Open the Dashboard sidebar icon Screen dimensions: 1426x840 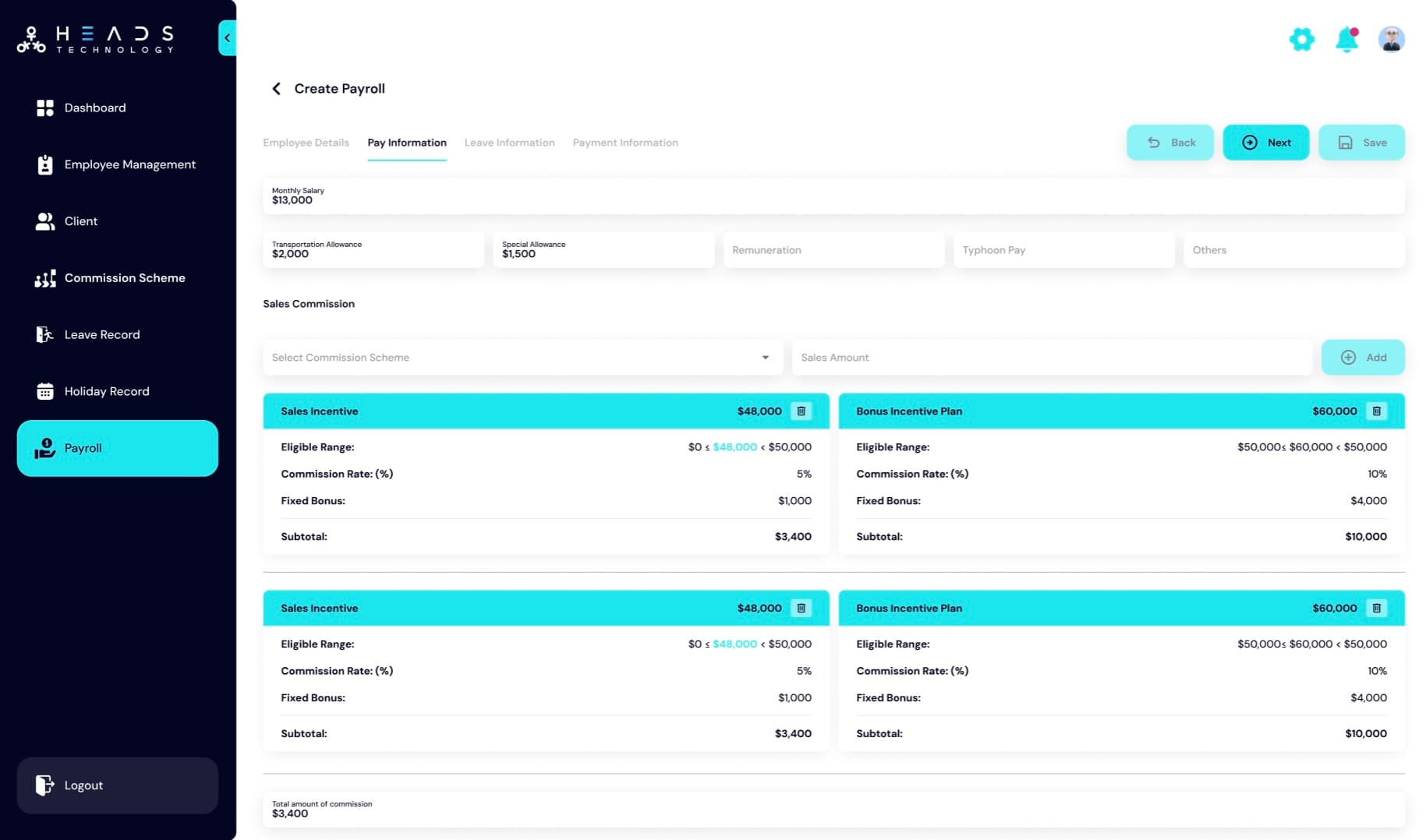point(45,108)
